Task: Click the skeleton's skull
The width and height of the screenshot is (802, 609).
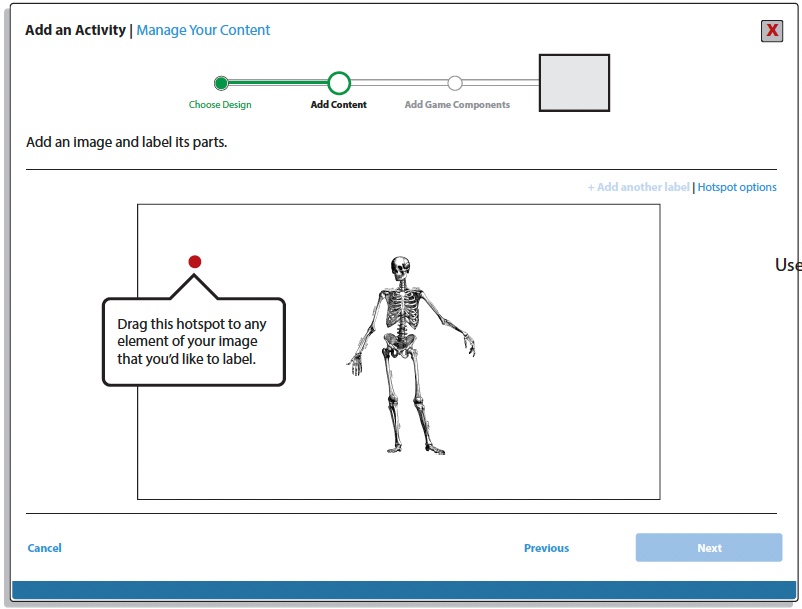Action: [400, 268]
